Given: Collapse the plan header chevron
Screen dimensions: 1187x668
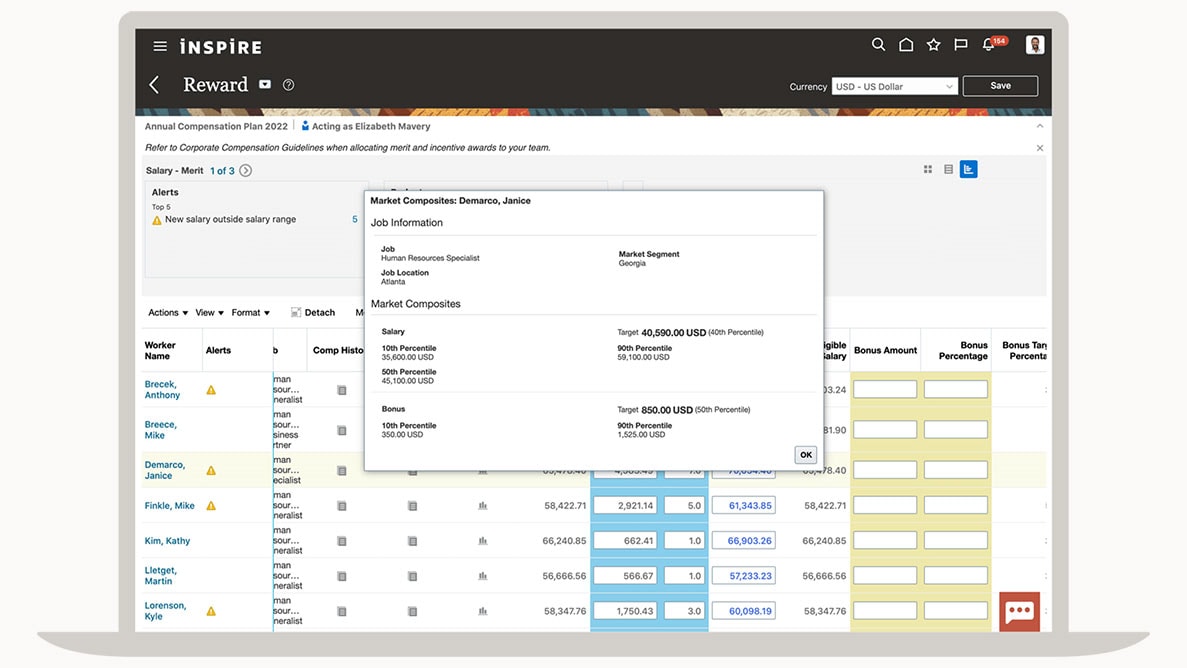Looking at the screenshot, I should pos(1040,127).
